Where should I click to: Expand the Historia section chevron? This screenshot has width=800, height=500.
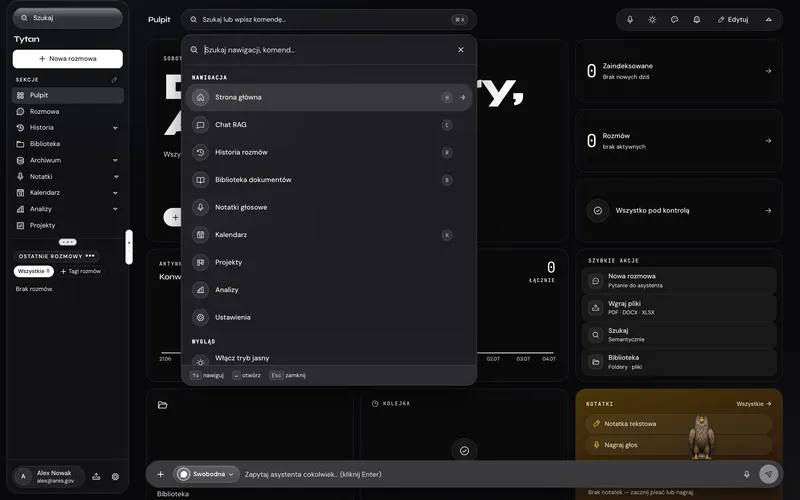(x=115, y=128)
